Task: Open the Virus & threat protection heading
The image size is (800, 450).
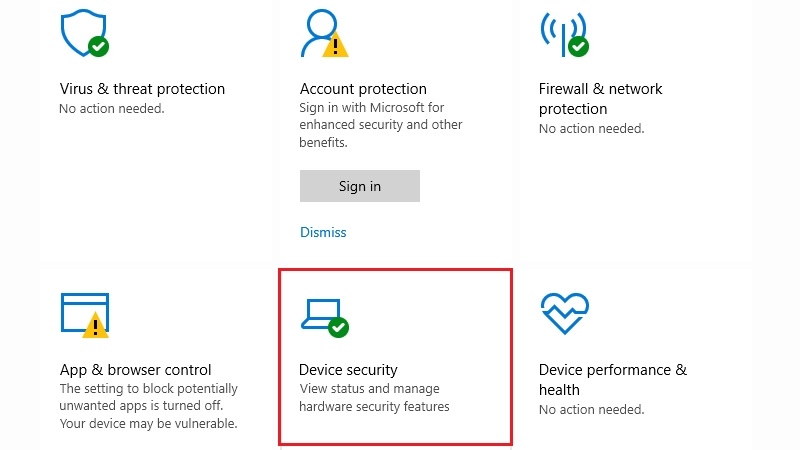Action: point(142,89)
